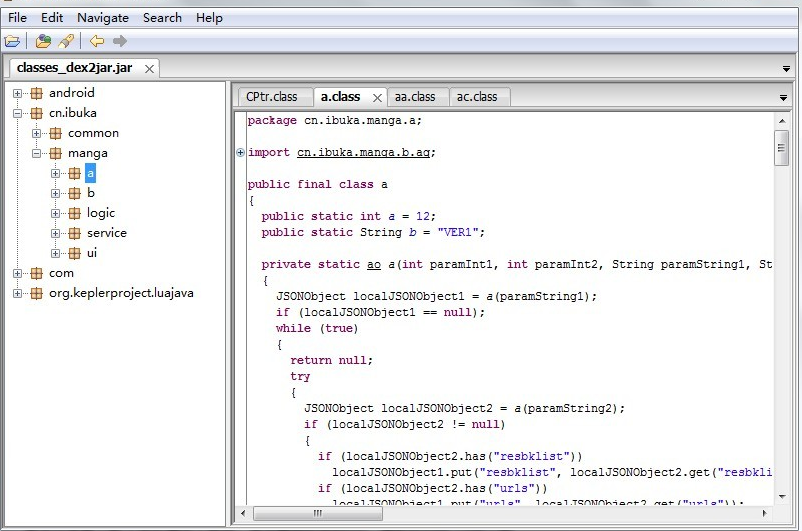Click the code view's horizontal scrollbar

[500, 513]
